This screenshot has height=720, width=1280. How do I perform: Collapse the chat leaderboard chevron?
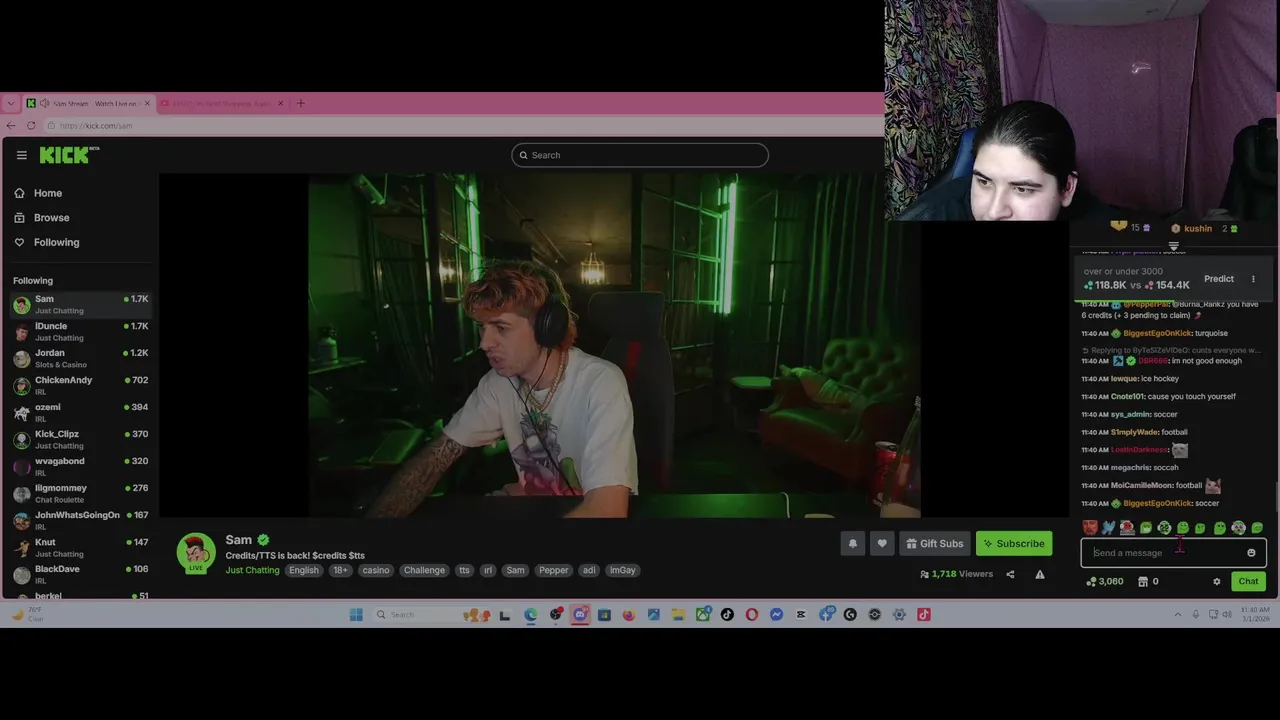[x=1174, y=246]
